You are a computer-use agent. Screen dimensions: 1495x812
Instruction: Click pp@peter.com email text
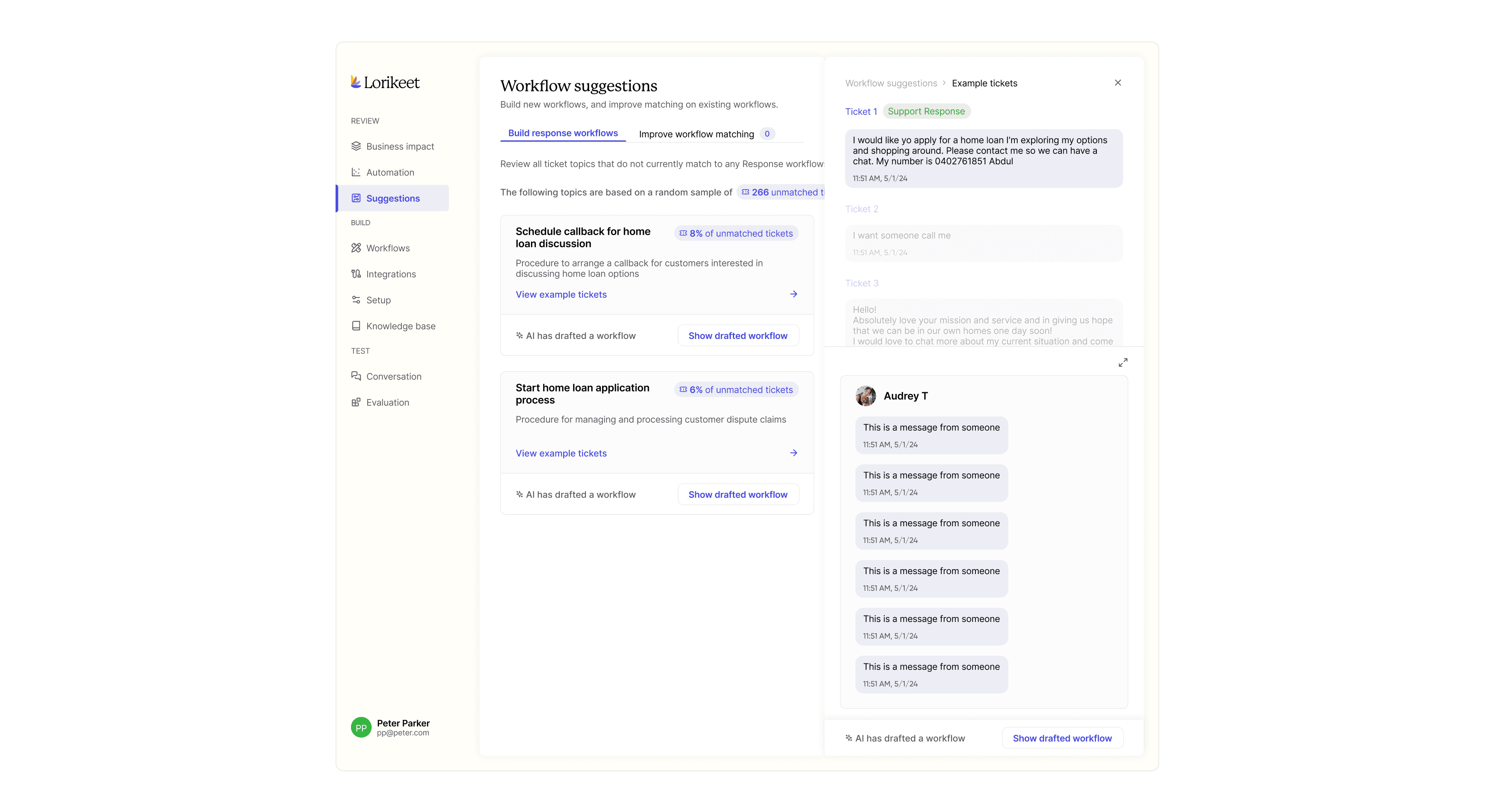(403, 732)
